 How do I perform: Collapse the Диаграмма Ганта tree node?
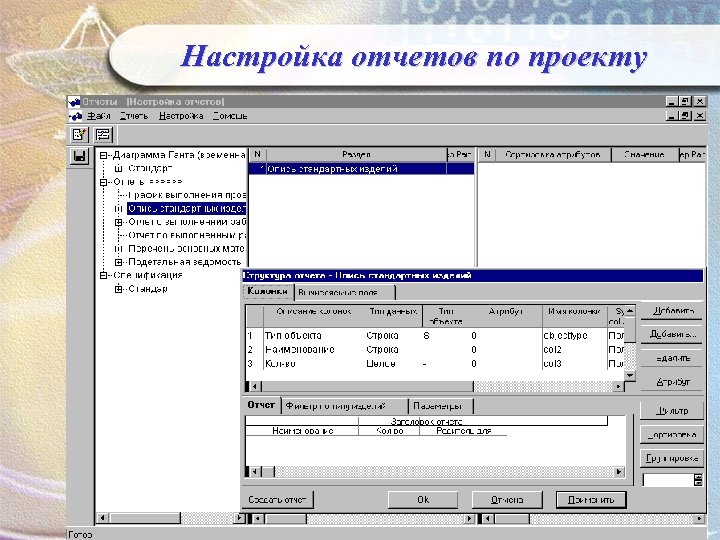[103, 156]
